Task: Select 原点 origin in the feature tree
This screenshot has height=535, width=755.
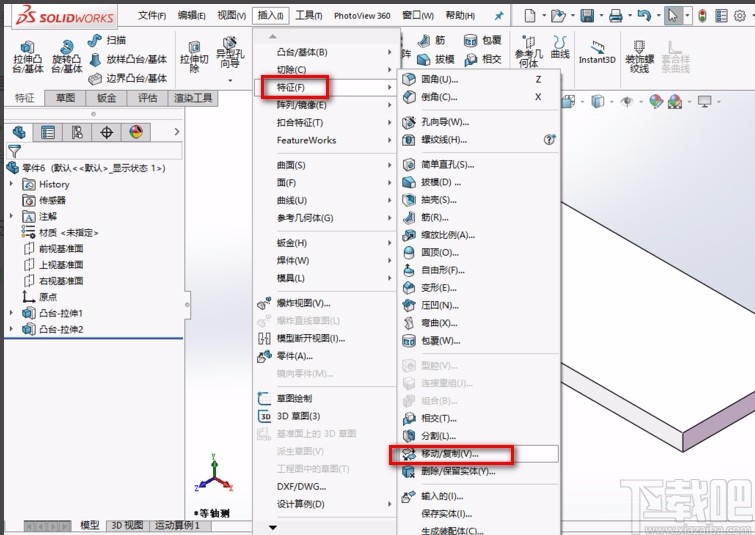Action: pyautogui.click(x=40, y=297)
